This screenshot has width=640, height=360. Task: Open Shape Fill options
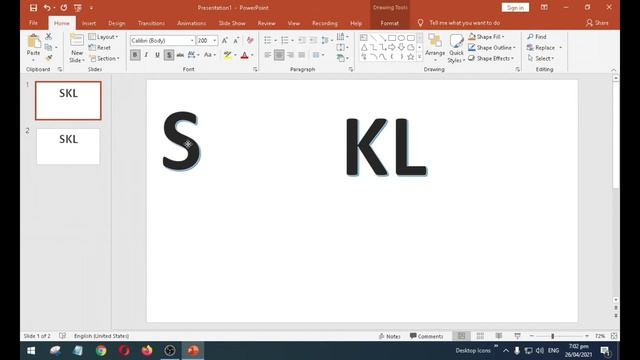pos(486,37)
